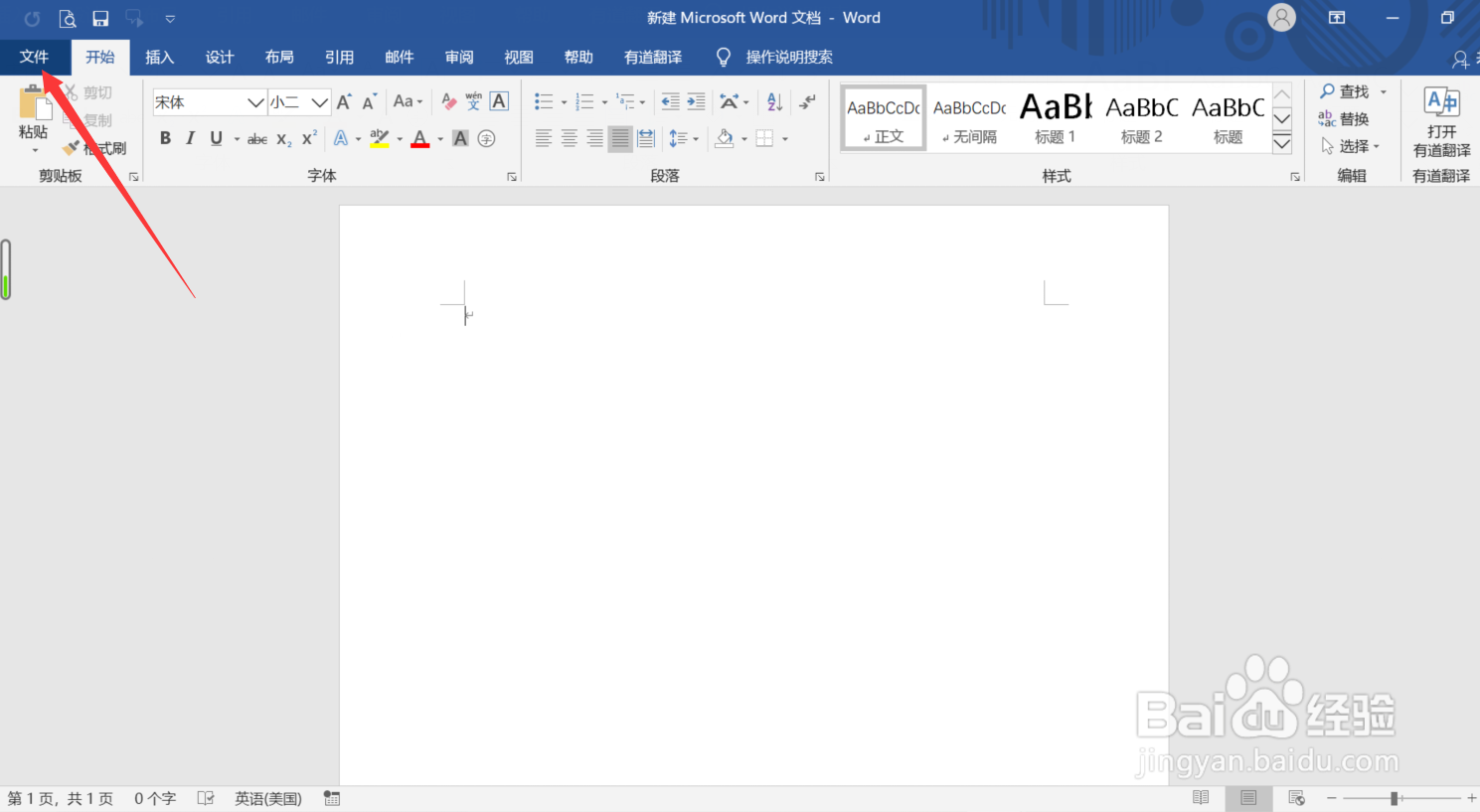Viewport: 1480px width, 812px height.
Task: Click the enclosed character icon
Action: pos(486,139)
